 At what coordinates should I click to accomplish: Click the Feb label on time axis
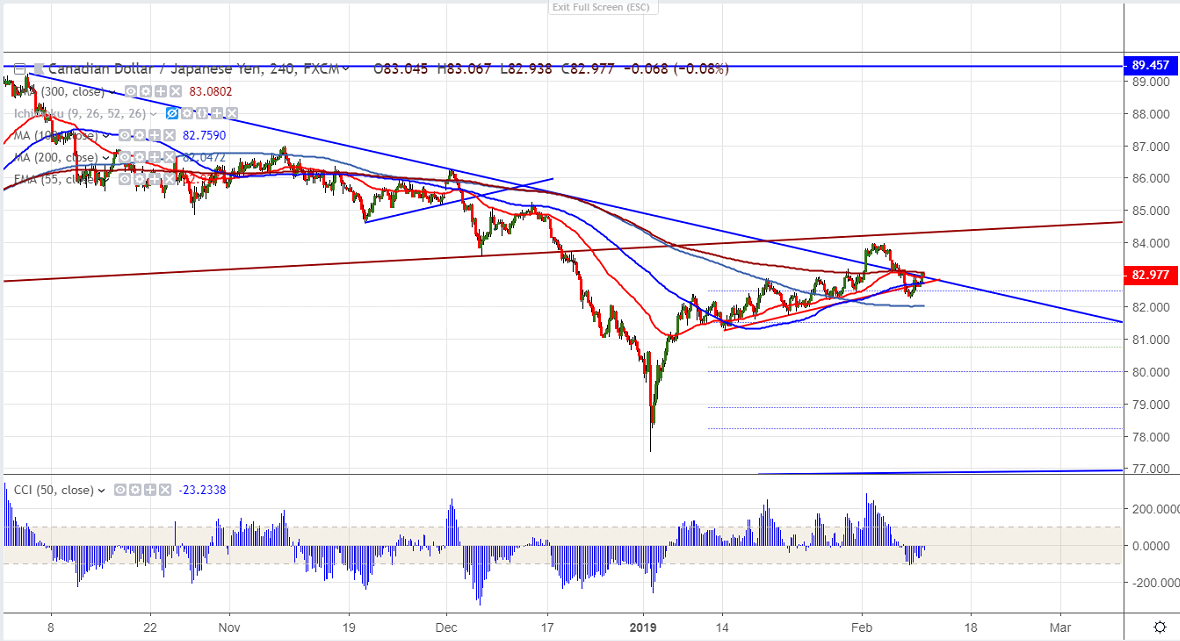pos(862,627)
